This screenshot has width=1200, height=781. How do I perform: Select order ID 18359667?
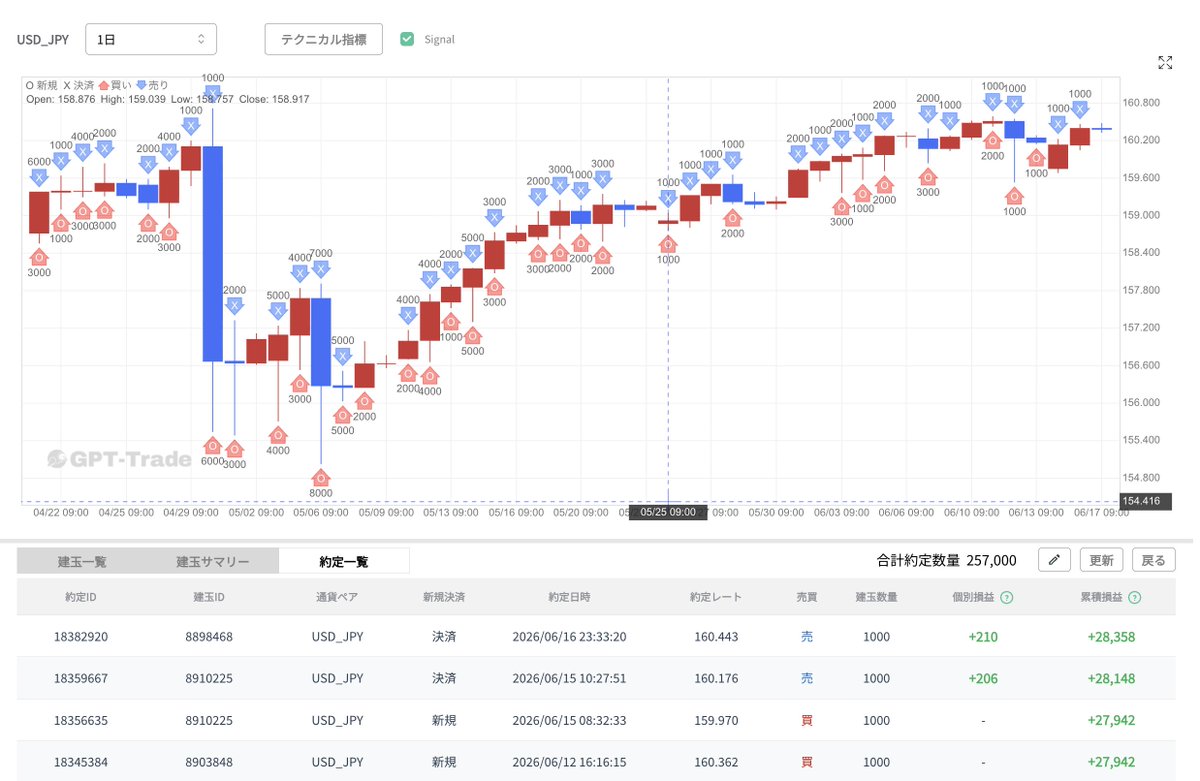81,678
